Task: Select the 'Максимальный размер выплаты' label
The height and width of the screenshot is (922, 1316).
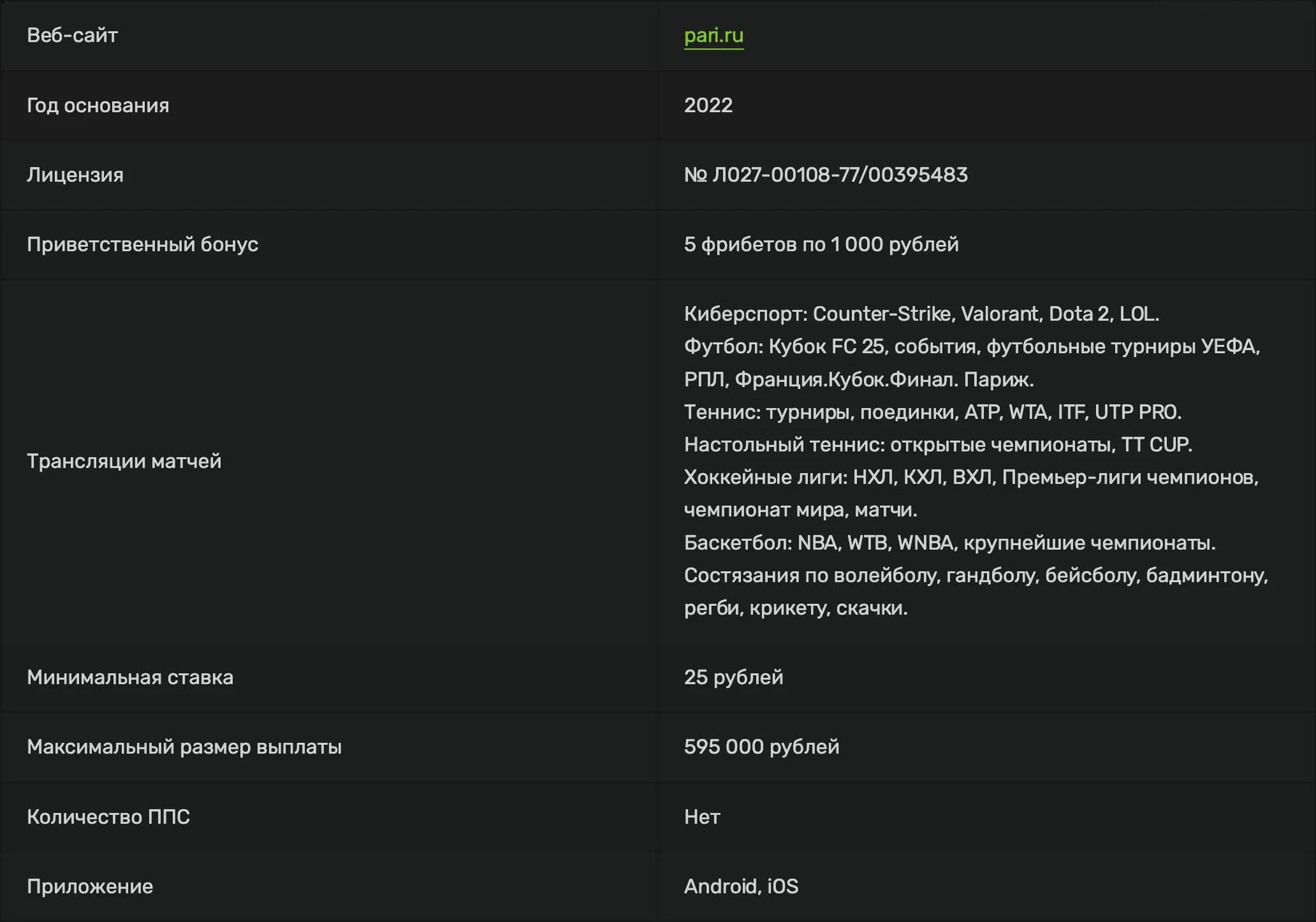Action: pyautogui.click(x=184, y=747)
